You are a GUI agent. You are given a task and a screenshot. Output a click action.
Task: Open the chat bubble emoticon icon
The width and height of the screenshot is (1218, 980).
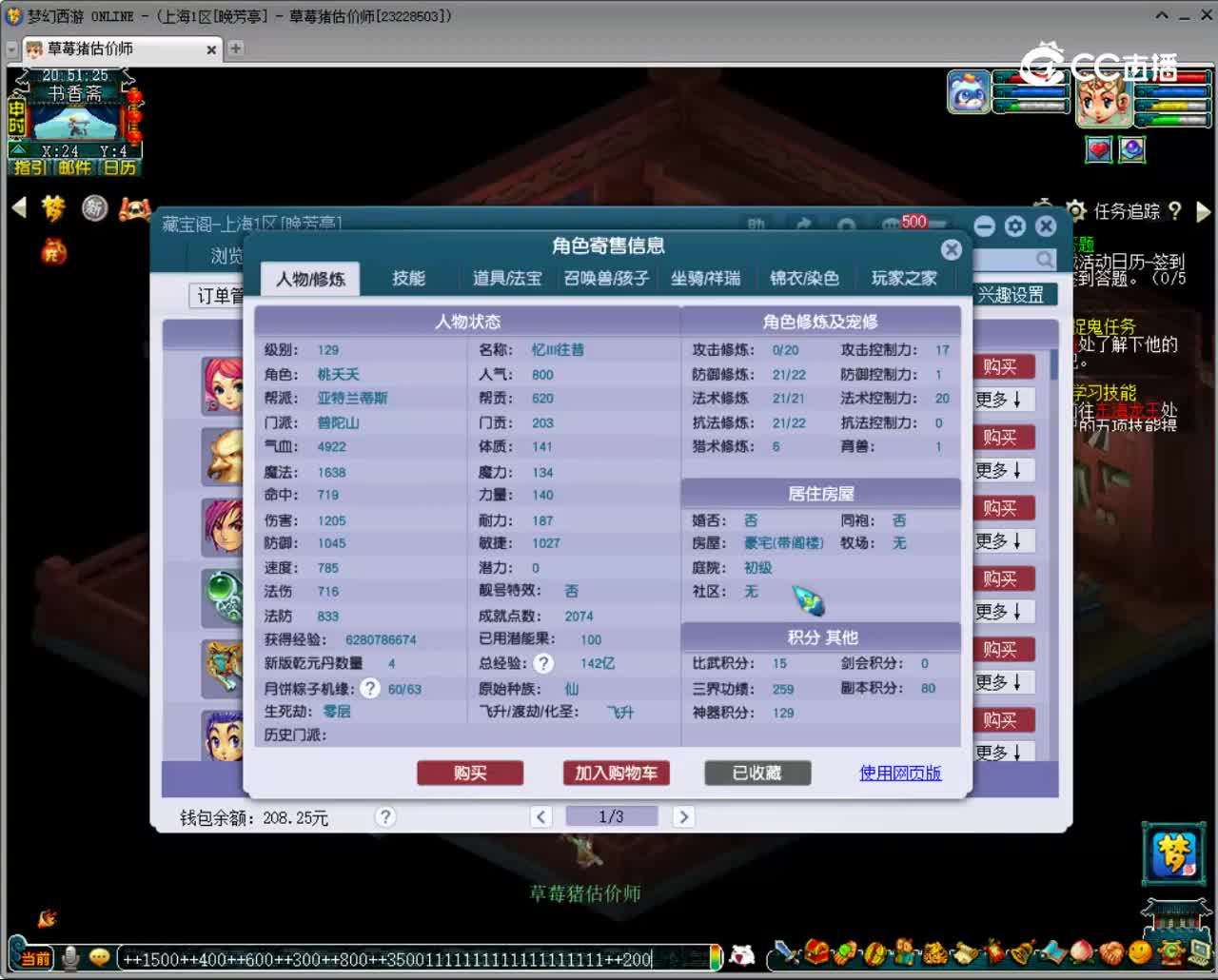coord(99,957)
